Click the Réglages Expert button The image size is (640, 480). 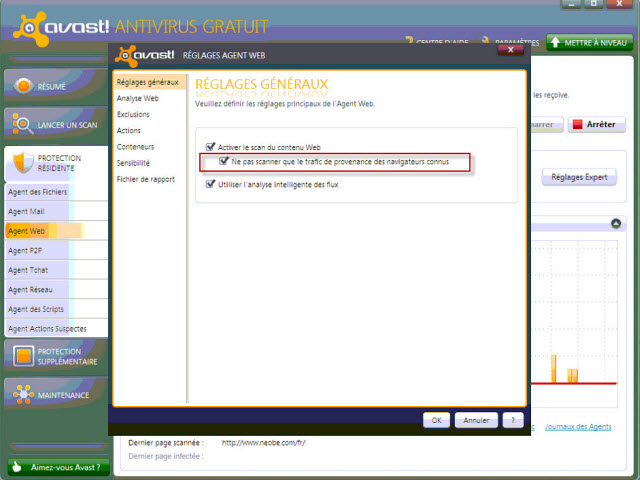(x=579, y=177)
